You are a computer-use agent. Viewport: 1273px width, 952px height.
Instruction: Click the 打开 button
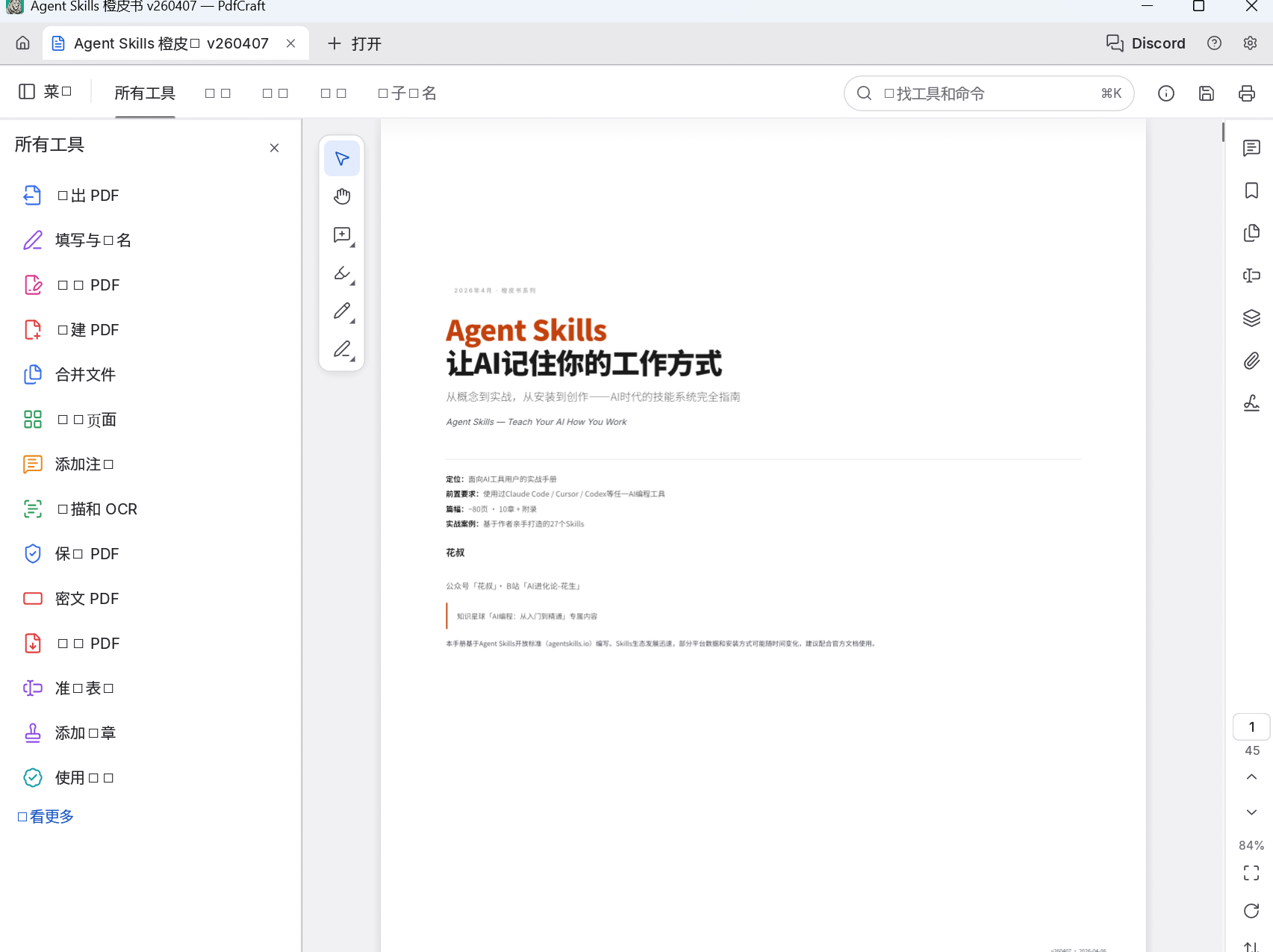click(x=355, y=43)
